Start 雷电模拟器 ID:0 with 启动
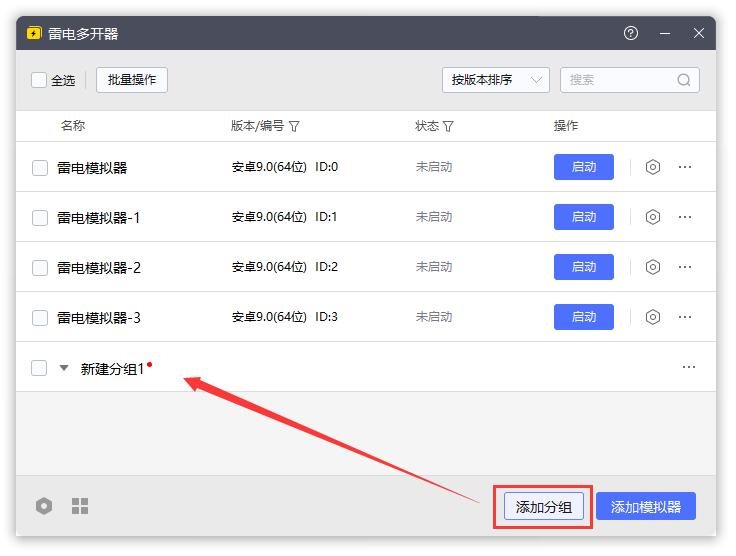736x556 pixels. pos(583,167)
